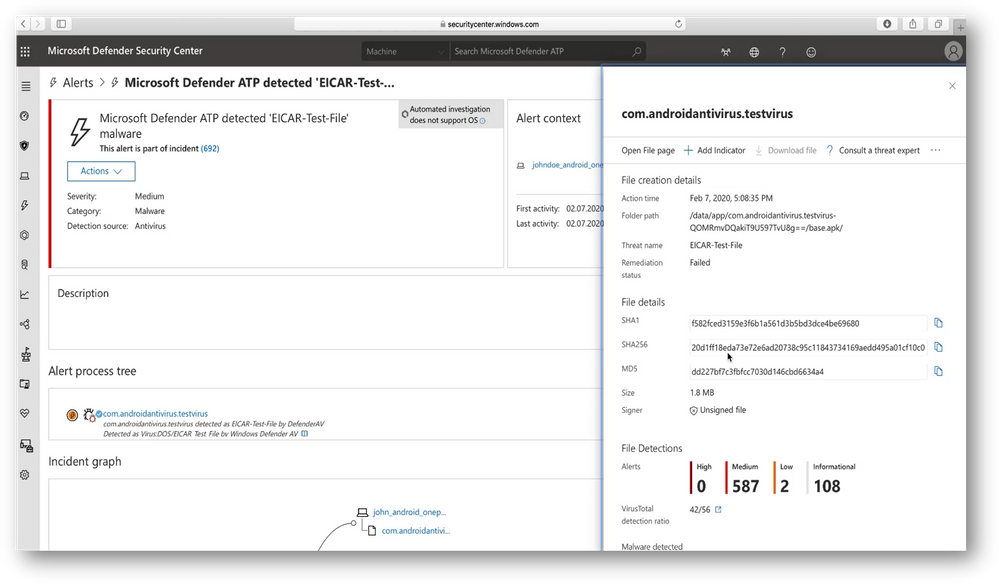999x584 pixels.
Task: Open the account avatar menu
Action: tap(953, 51)
